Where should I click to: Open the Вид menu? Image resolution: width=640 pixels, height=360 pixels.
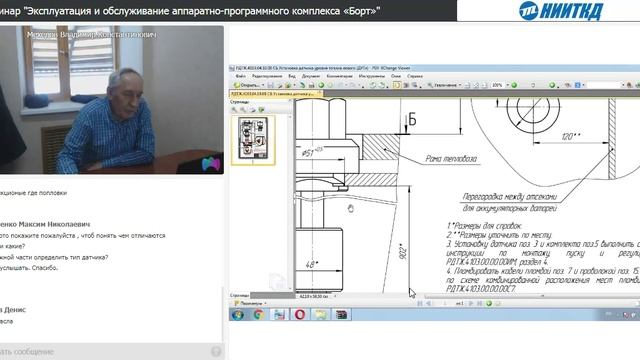pyautogui.click(x=292, y=76)
